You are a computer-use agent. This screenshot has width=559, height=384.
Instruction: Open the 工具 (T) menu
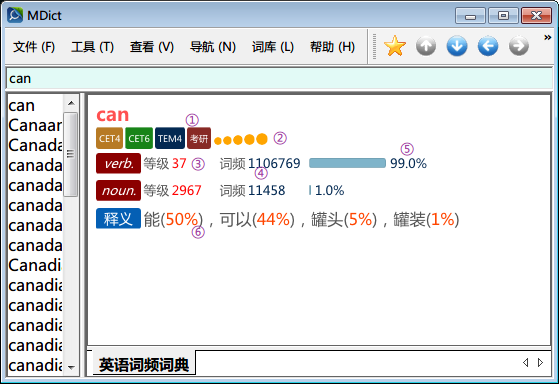[x=92, y=47]
